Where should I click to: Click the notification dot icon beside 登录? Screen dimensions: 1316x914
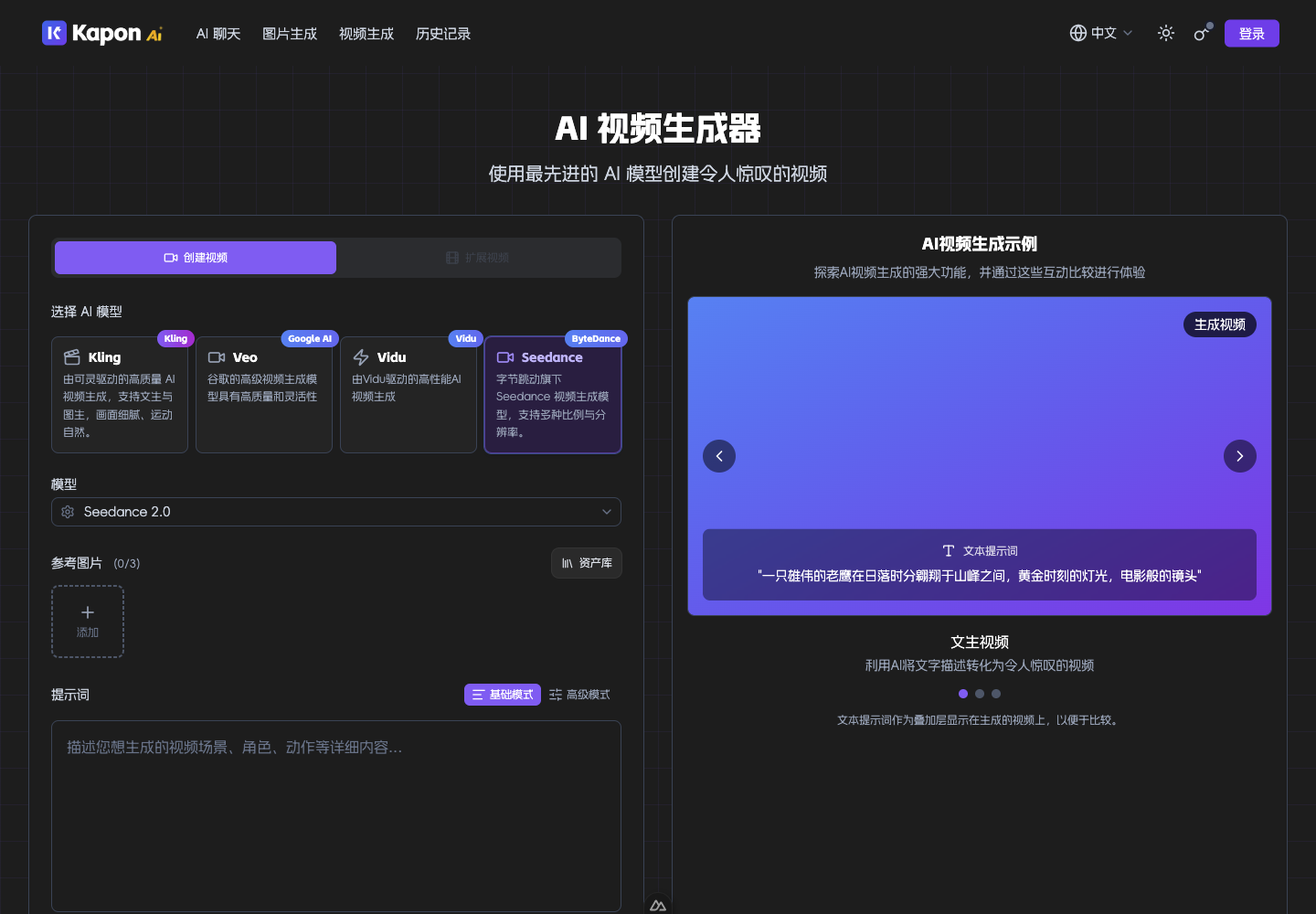pyautogui.click(x=1203, y=33)
